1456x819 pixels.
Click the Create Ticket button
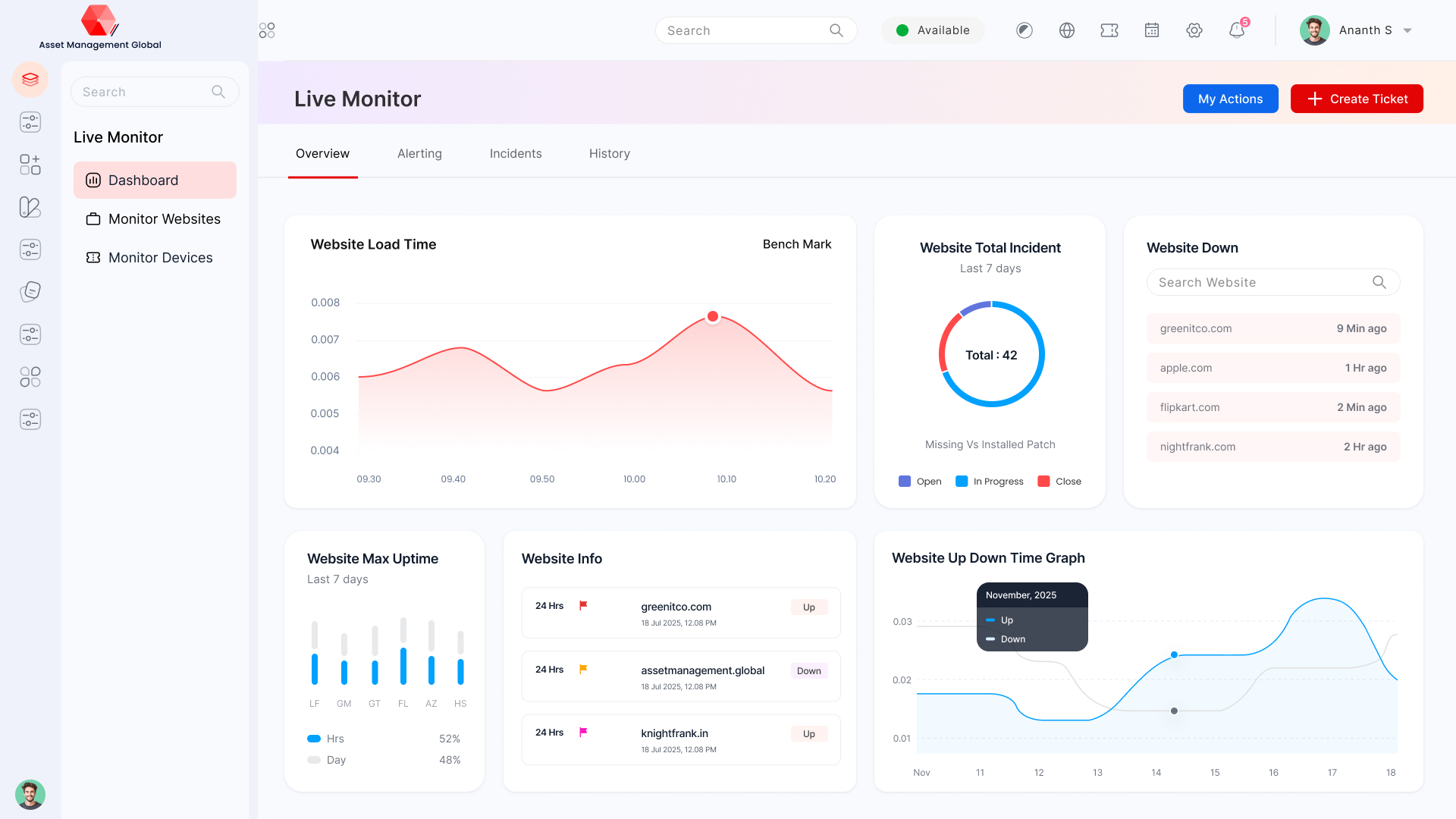(x=1357, y=99)
